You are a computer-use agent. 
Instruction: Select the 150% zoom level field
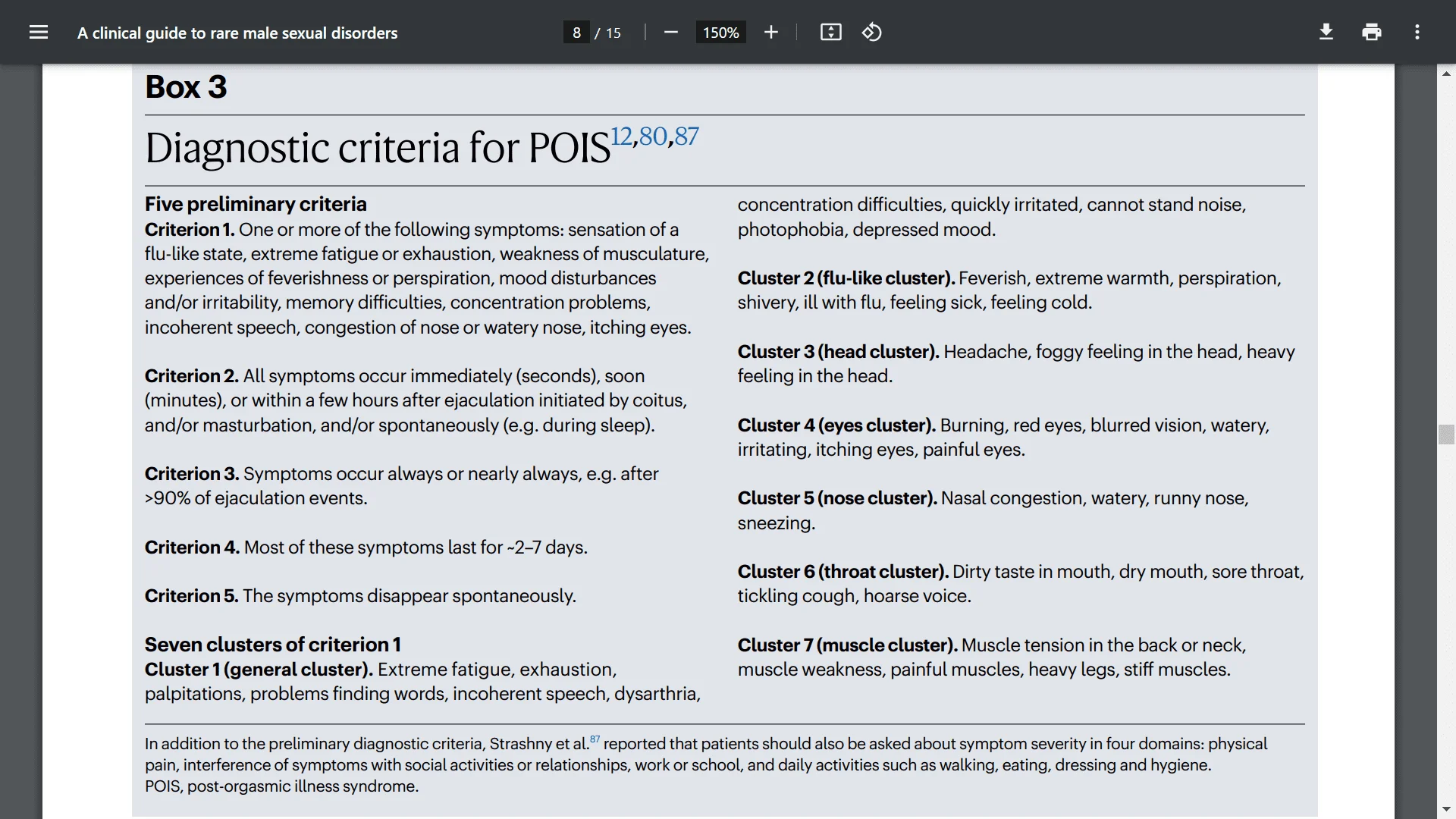pos(720,33)
